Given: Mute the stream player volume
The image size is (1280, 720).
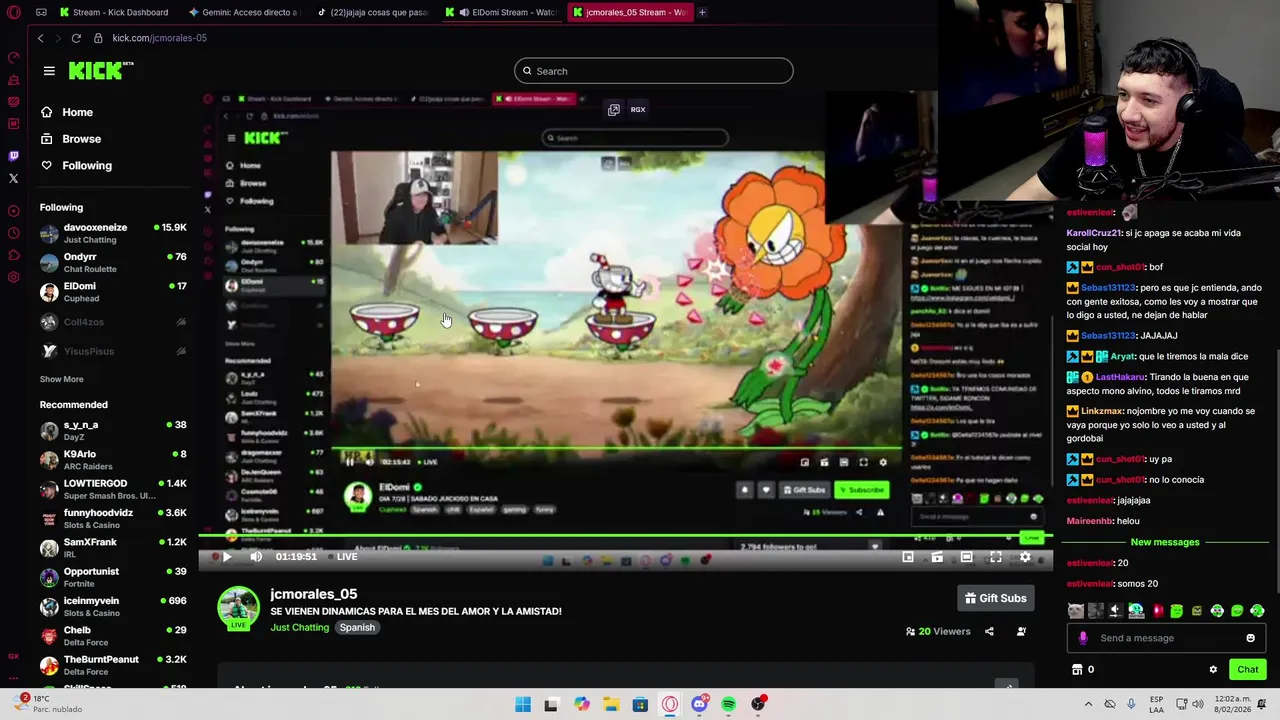Looking at the screenshot, I should (256, 557).
